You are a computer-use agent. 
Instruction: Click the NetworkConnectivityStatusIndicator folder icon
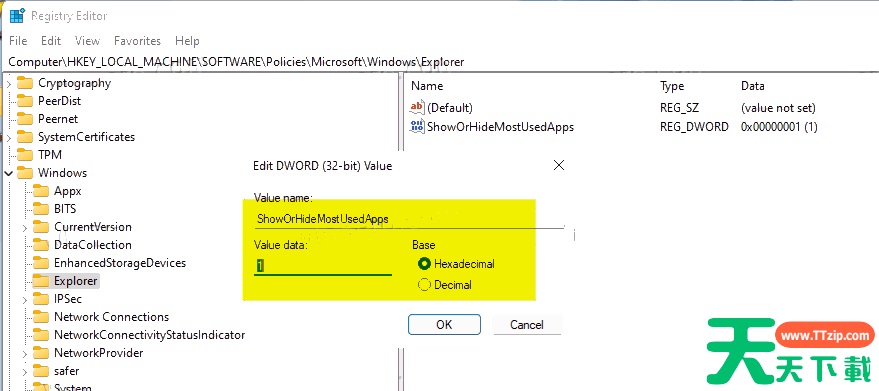click(x=41, y=335)
